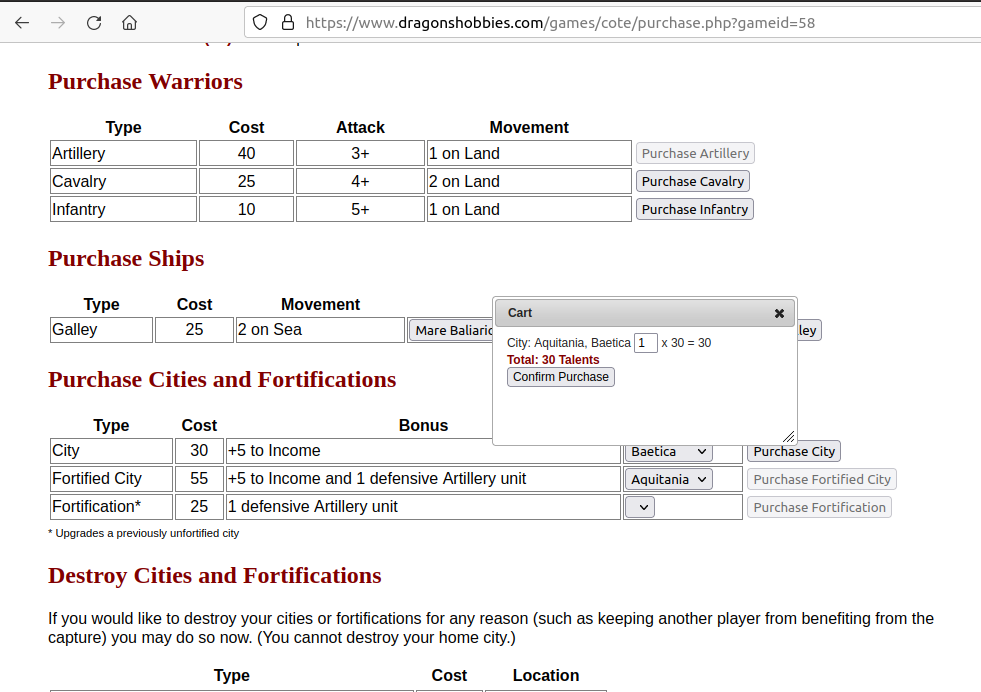Viewport: 981px width, 692px height.
Task: Go back using browser back arrow
Action: (x=22, y=23)
